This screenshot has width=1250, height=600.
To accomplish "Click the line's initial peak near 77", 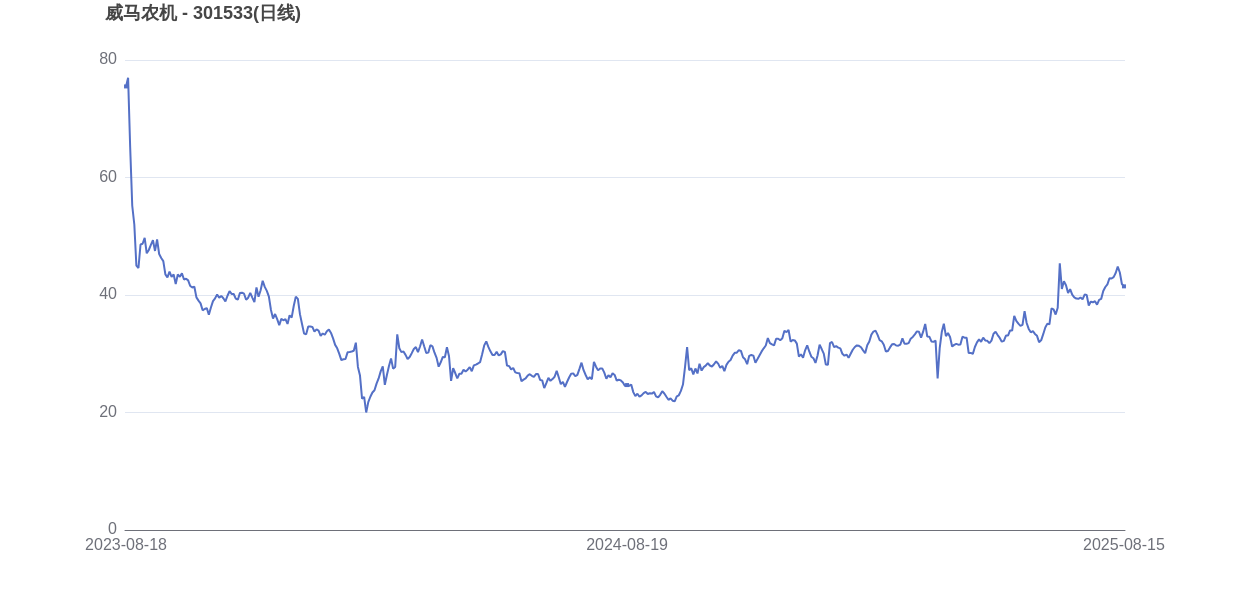I will coord(128,79).
